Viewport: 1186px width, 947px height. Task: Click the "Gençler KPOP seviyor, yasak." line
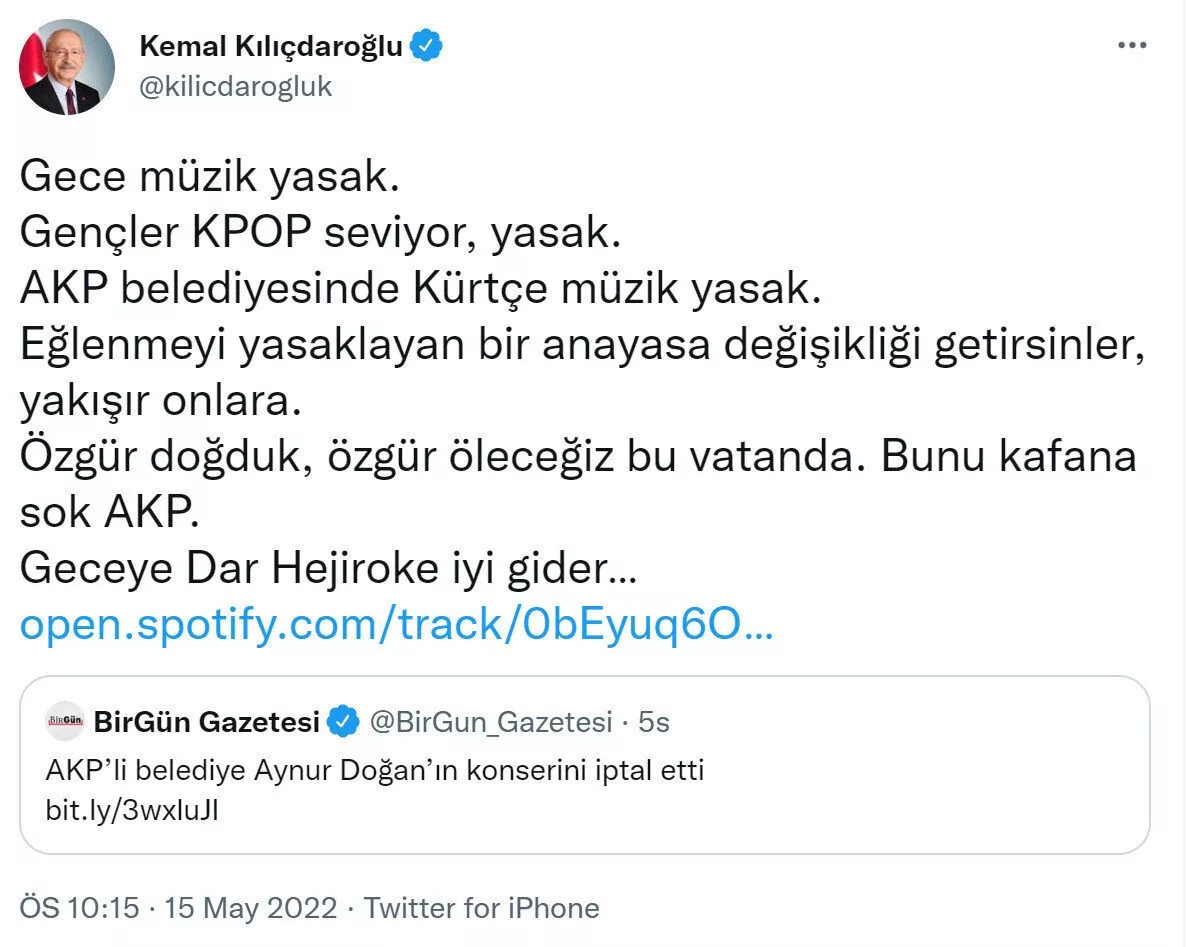321,232
